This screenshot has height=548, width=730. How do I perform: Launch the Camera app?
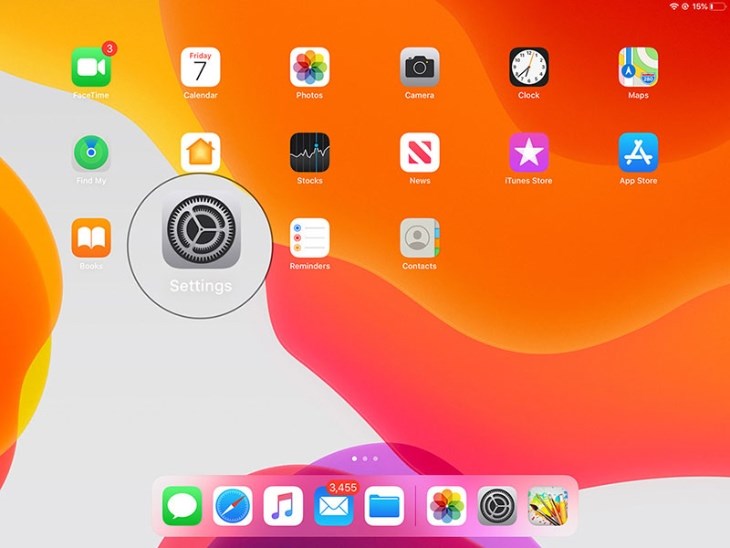click(419, 67)
